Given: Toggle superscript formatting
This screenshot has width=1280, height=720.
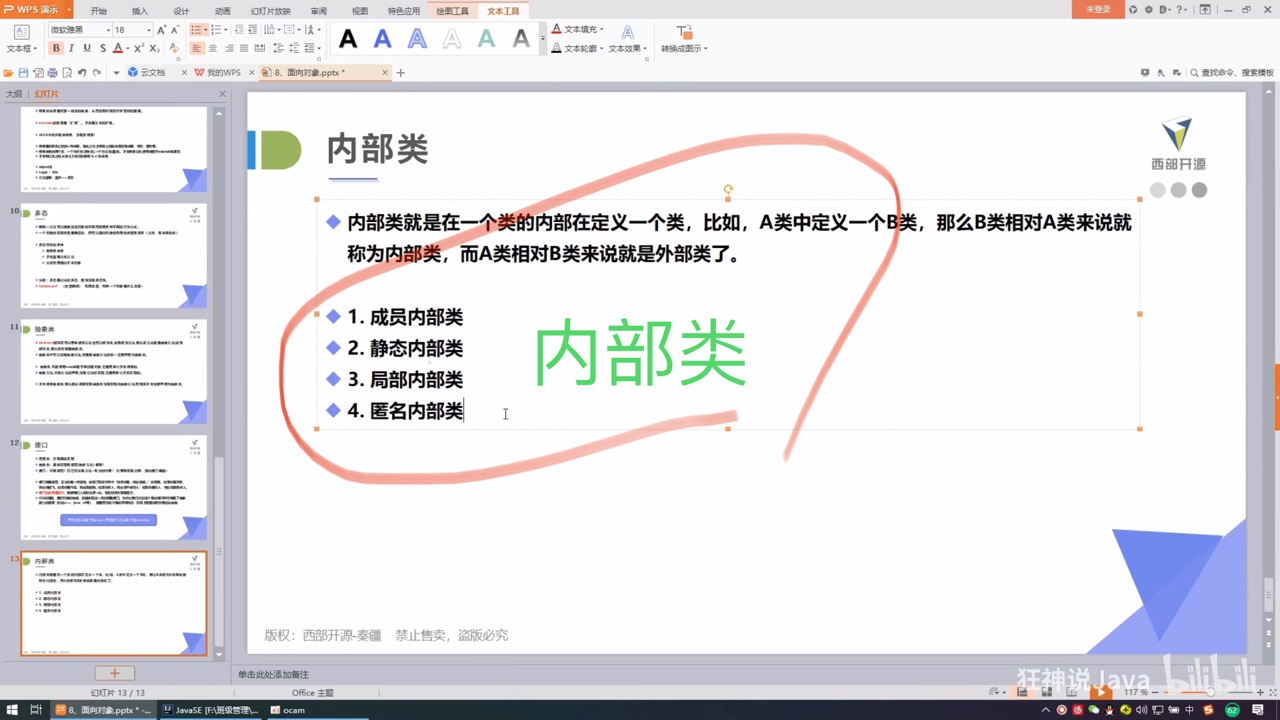Looking at the screenshot, I should click(x=138, y=48).
